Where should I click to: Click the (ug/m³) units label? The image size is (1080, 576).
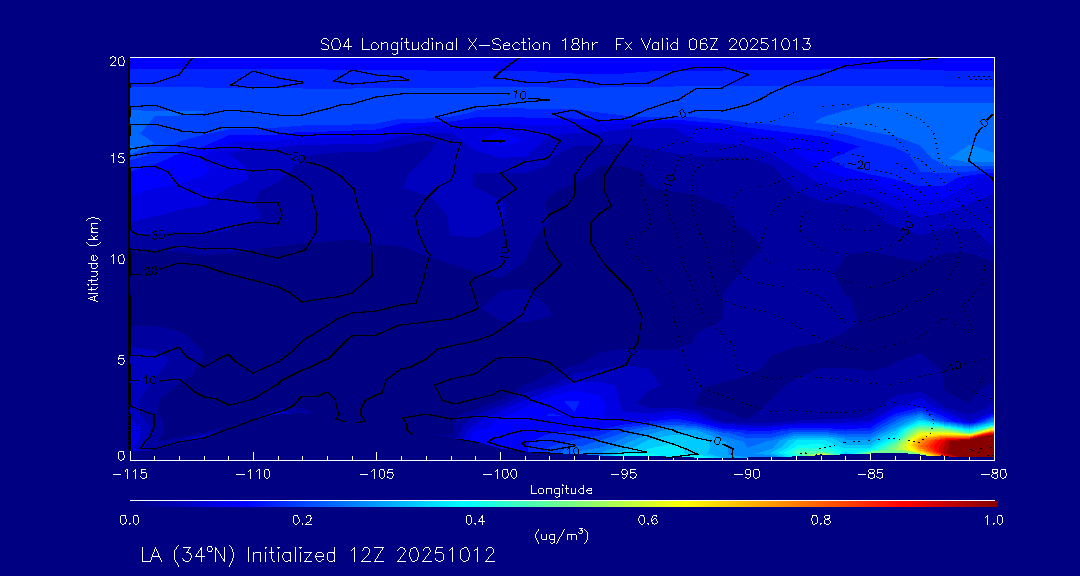click(x=562, y=535)
